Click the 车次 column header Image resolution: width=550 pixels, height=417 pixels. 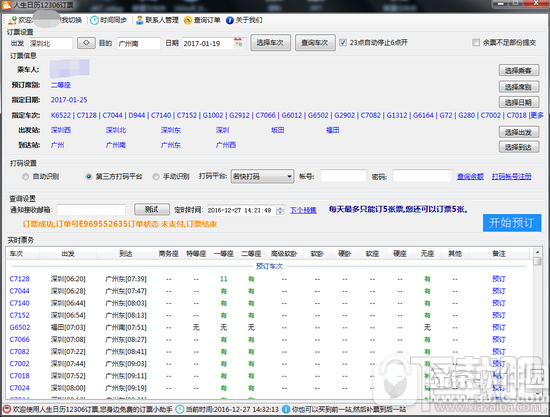point(22,254)
